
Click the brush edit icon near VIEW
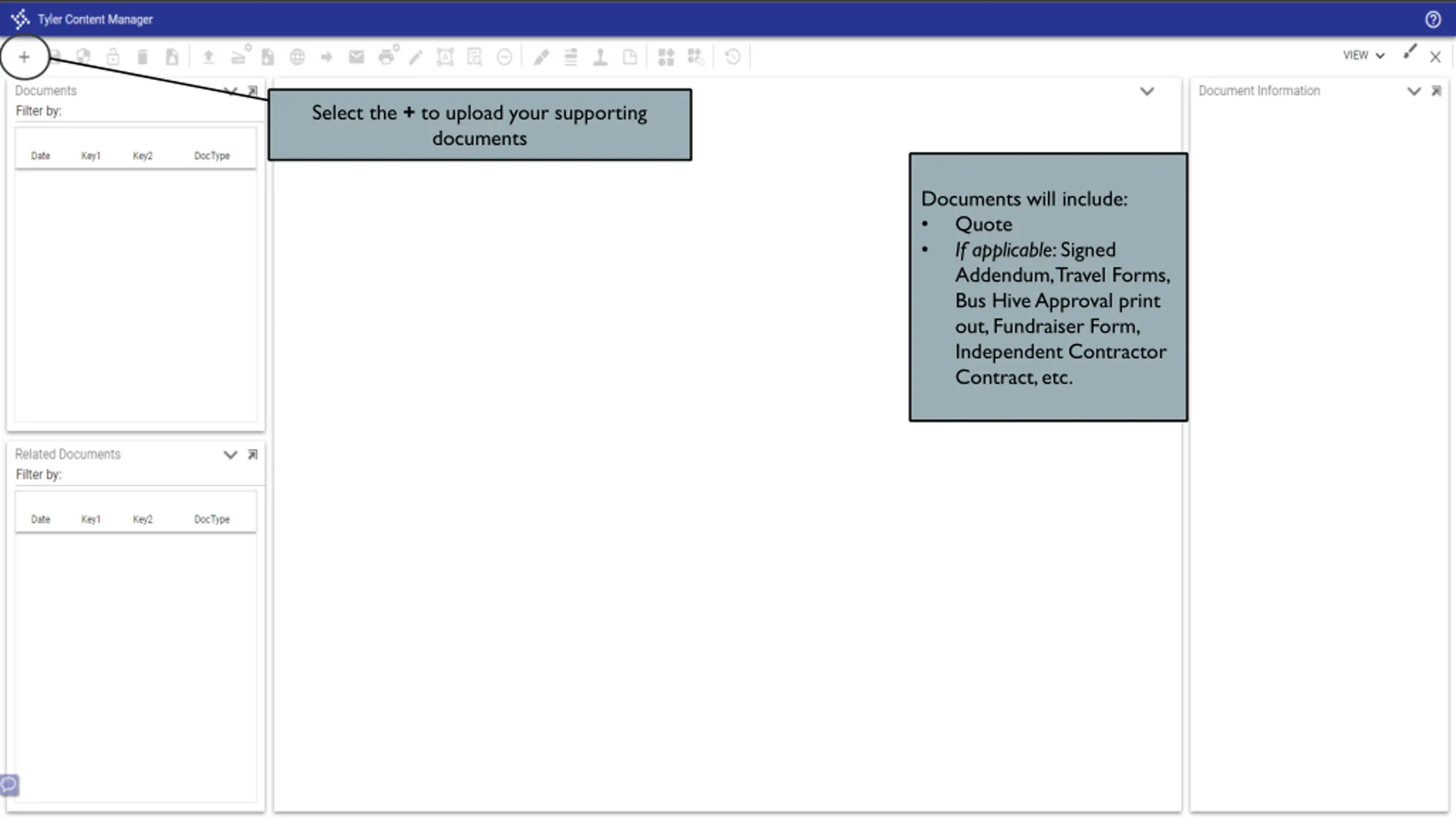coord(1409,52)
